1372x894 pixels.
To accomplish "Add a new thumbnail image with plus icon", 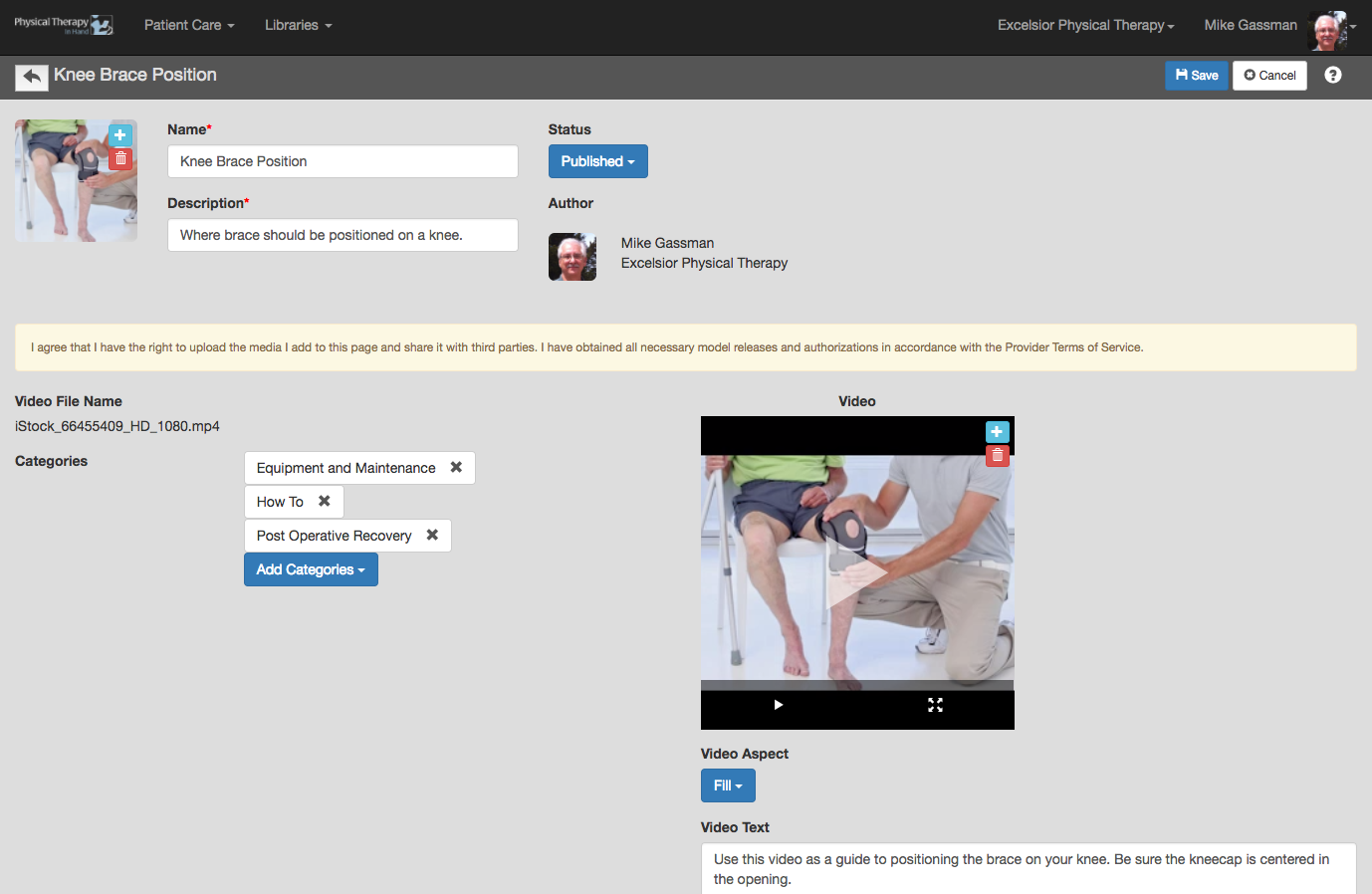I will click(120, 135).
